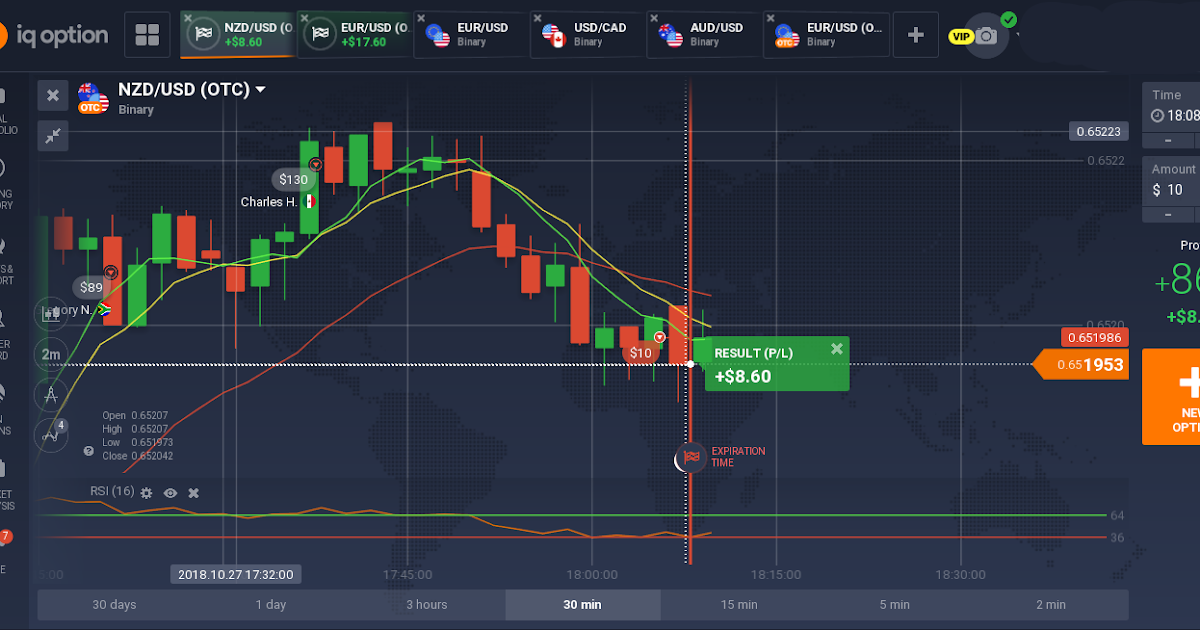Open the EUR/USD Binary tab next to USD/CAD
Viewport: 1200px width, 630px height.
[470, 35]
